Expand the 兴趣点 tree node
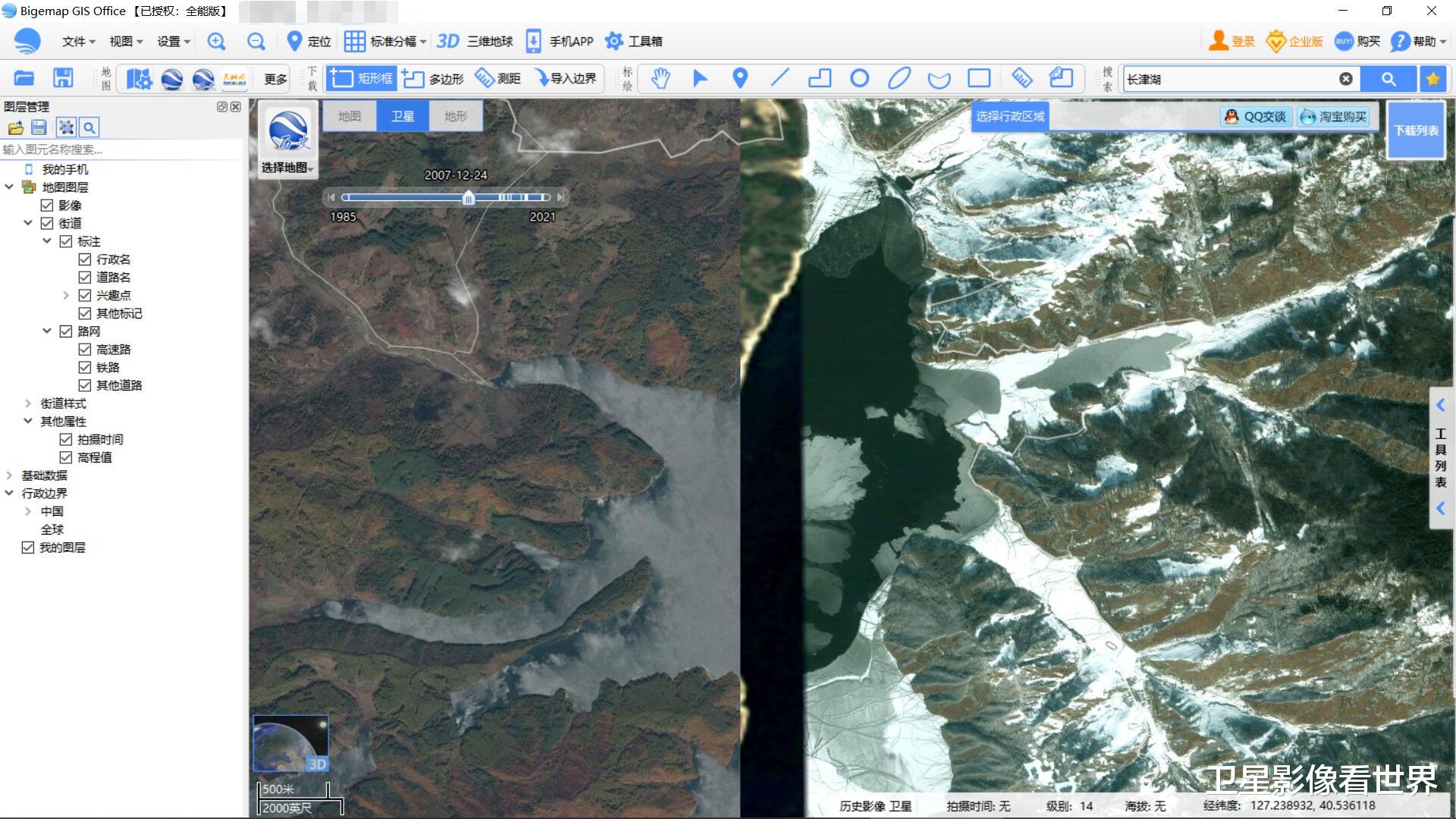Screen dimensions: 1456x819 tap(66, 296)
